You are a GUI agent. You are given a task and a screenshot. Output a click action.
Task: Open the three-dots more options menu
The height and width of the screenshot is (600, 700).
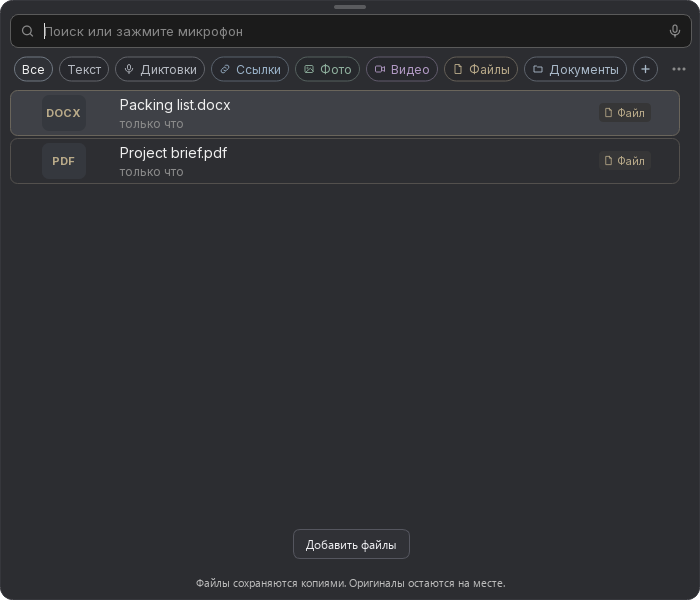(x=679, y=69)
